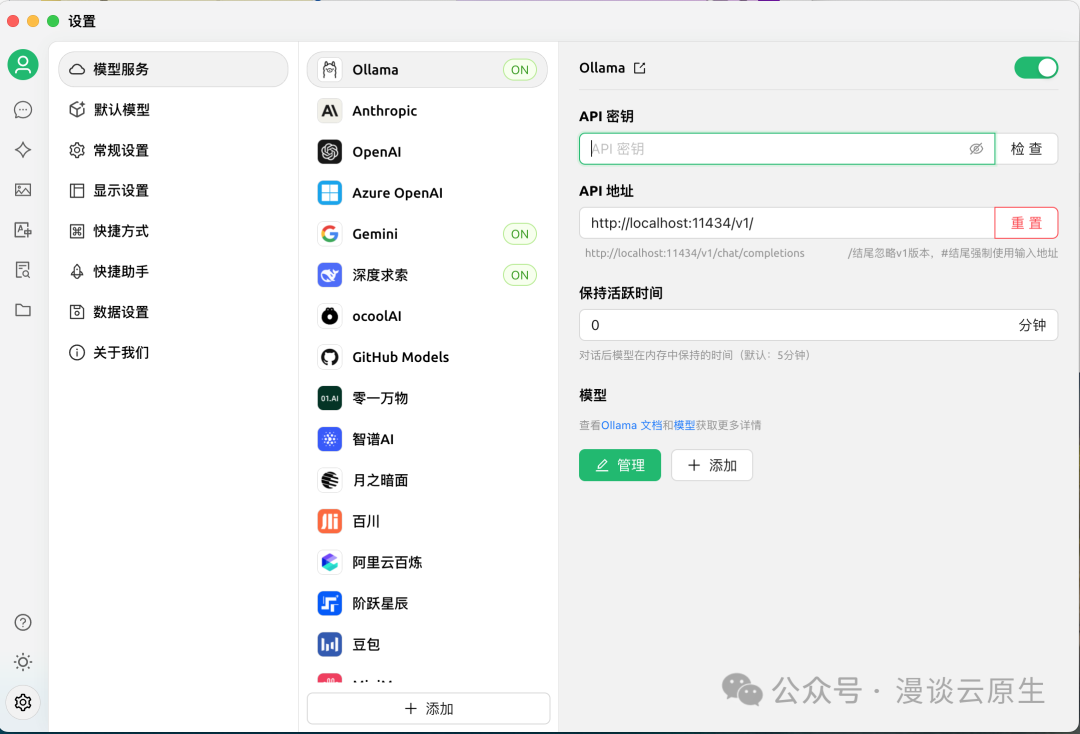Select 阿里云百炼 in provider list

point(427,563)
